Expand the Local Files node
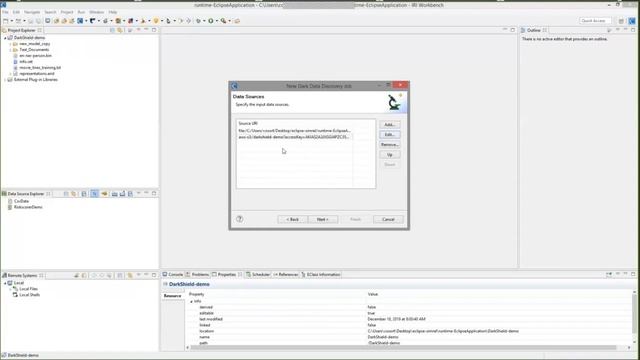Viewport: 640px width, 360px height. coord(11,289)
